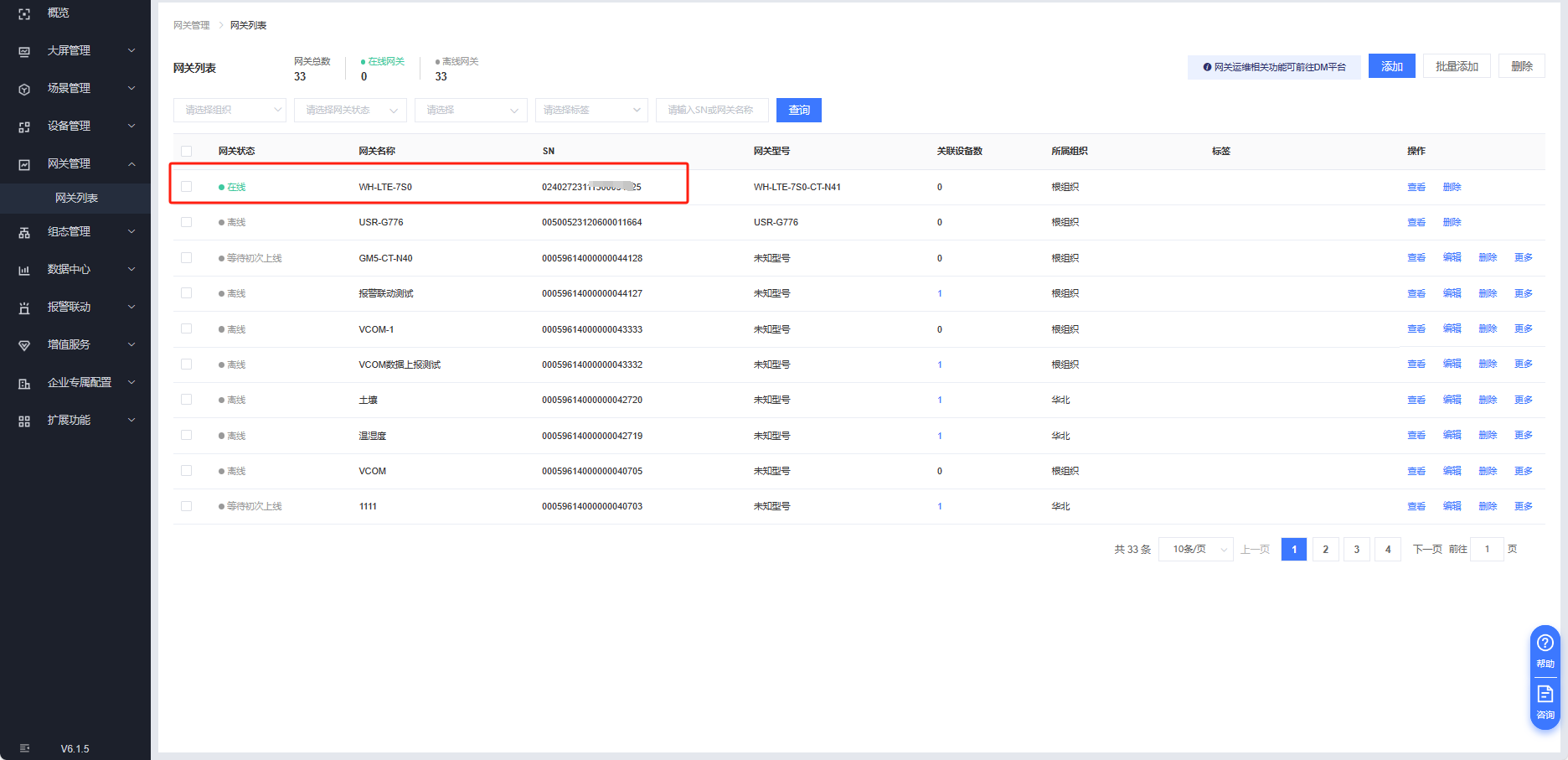
Task: Open the 帮助 help question-mark icon
Action: pyautogui.click(x=1545, y=644)
